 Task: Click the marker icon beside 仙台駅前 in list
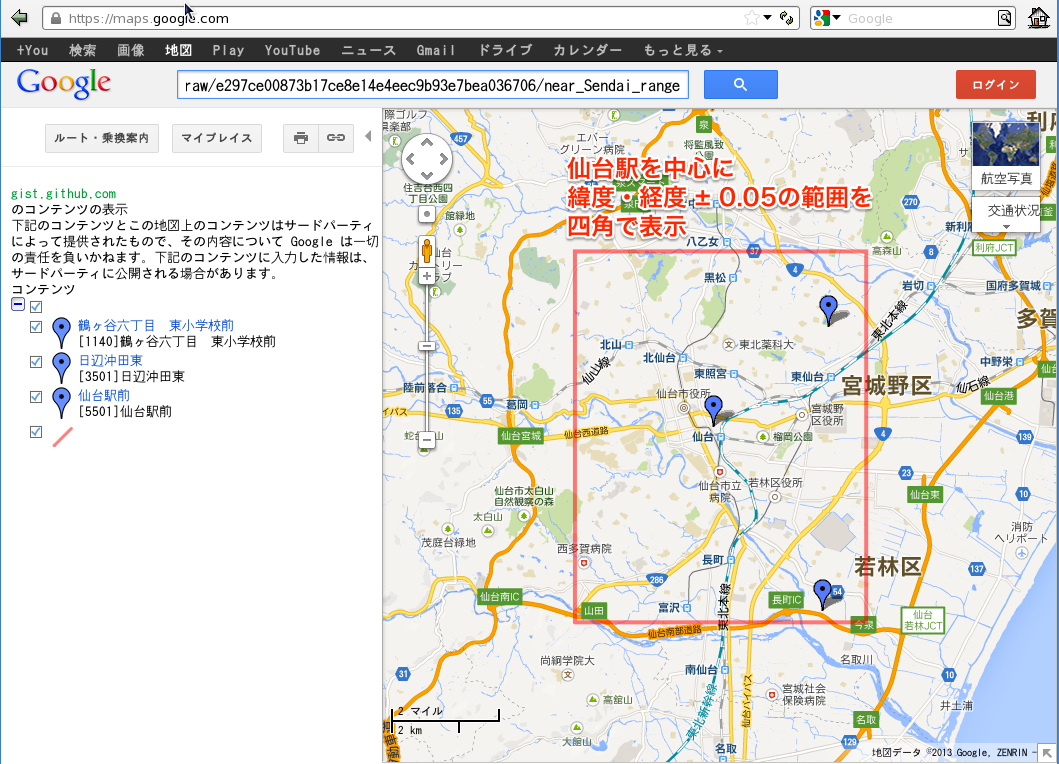[x=61, y=403]
